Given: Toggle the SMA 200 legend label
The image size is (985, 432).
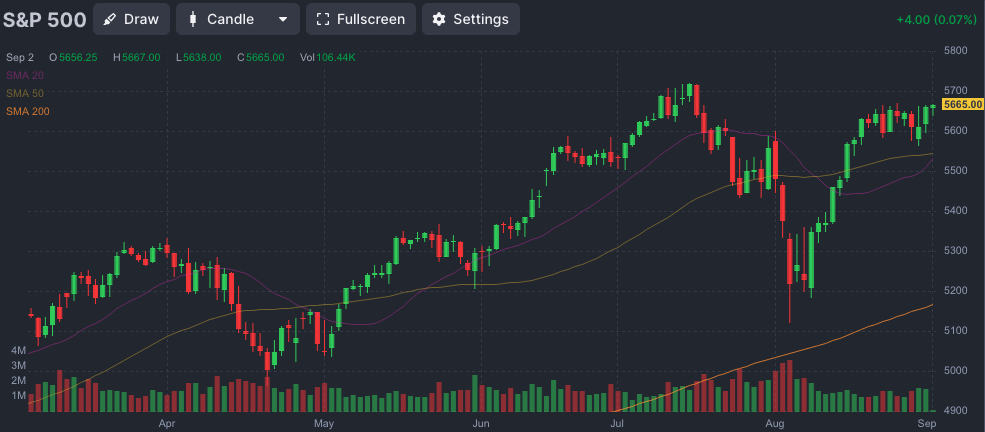Looking at the screenshot, I should click(27, 111).
